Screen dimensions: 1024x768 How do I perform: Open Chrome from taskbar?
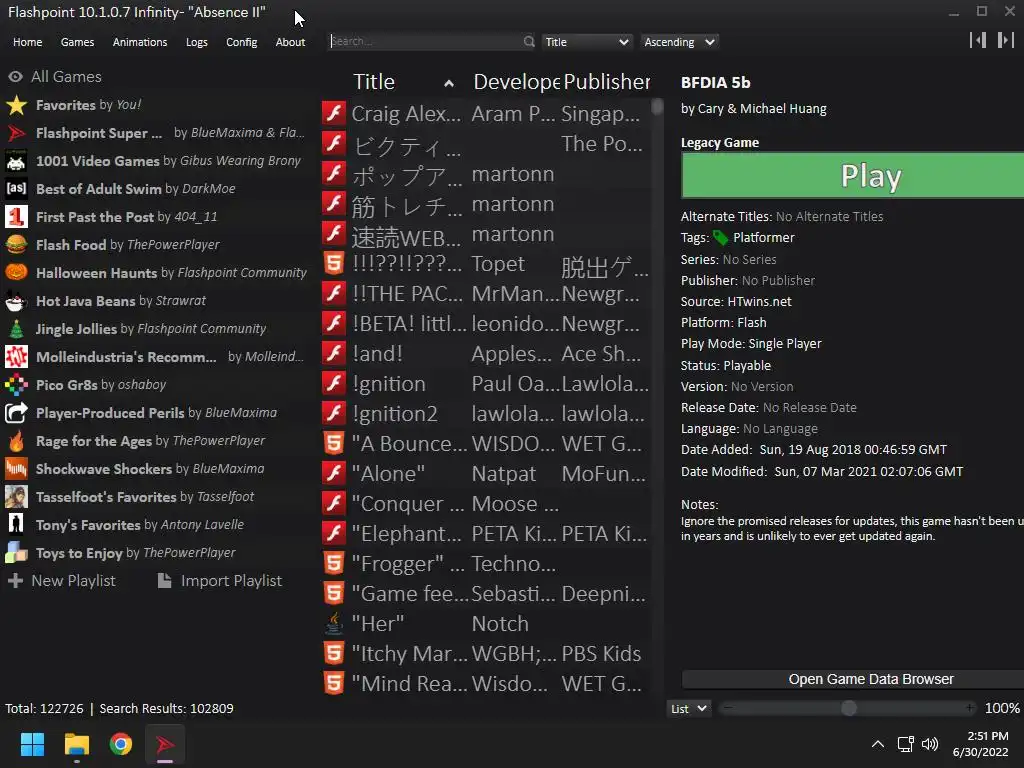(x=121, y=744)
